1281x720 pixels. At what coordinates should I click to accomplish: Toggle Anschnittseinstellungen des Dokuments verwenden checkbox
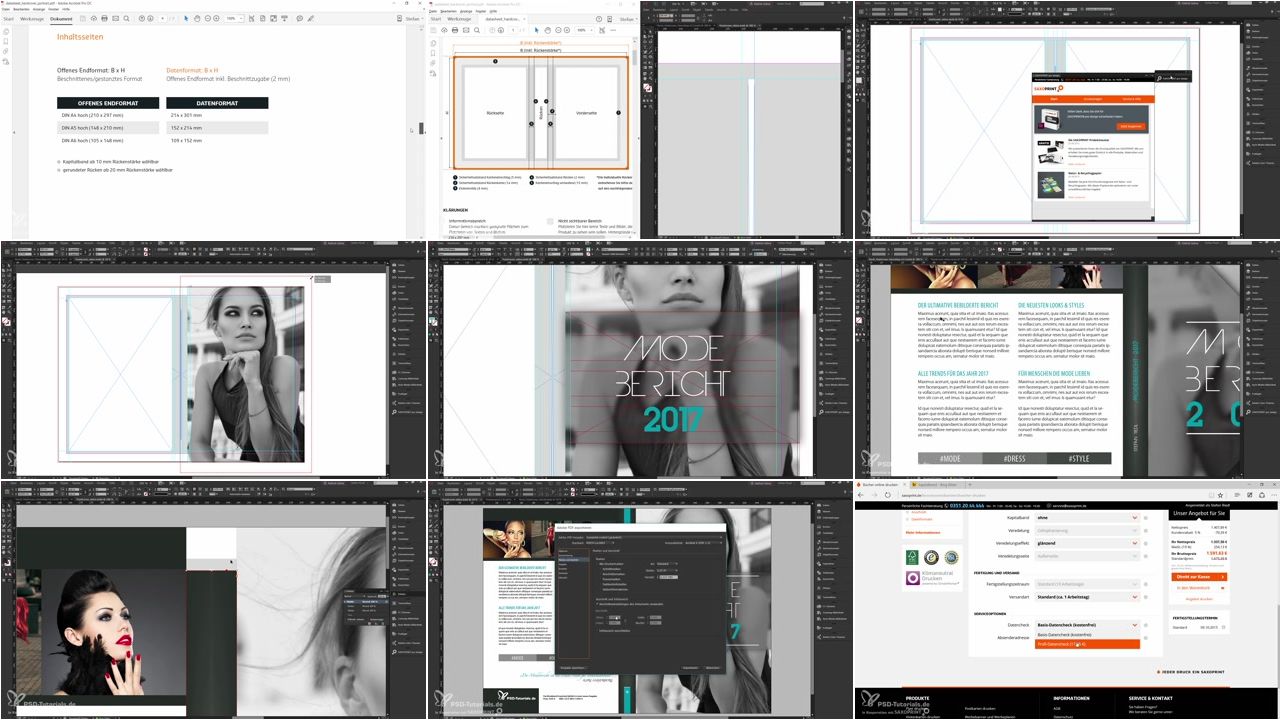597,604
